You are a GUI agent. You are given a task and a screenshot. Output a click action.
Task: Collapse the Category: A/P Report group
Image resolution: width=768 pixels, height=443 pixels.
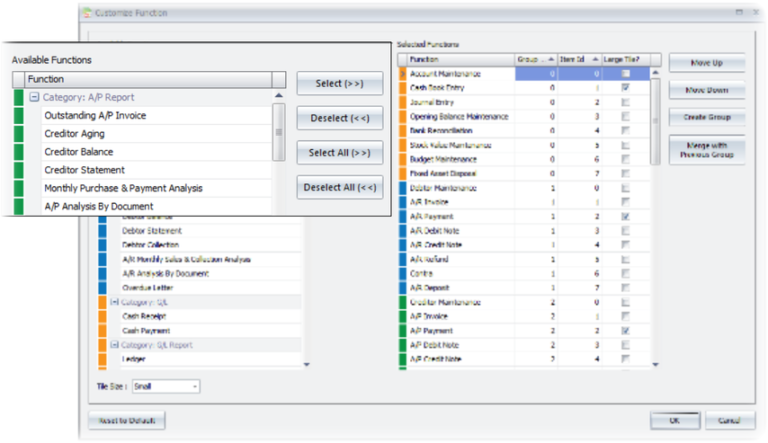tap(34, 98)
